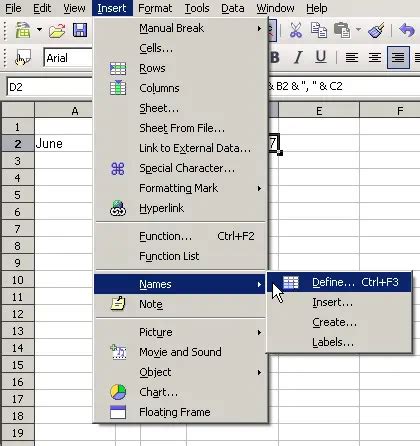
Task: Choose Link to External Data...
Action: pyautogui.click(x=180, y=148)
